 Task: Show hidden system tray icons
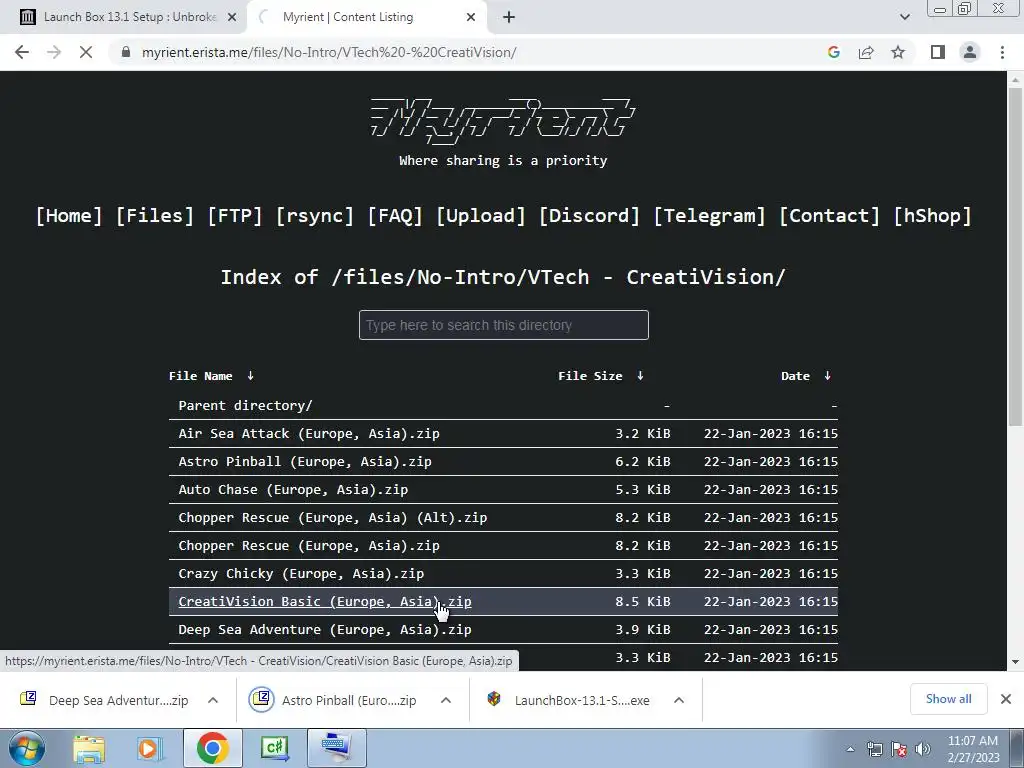(850, 749)
